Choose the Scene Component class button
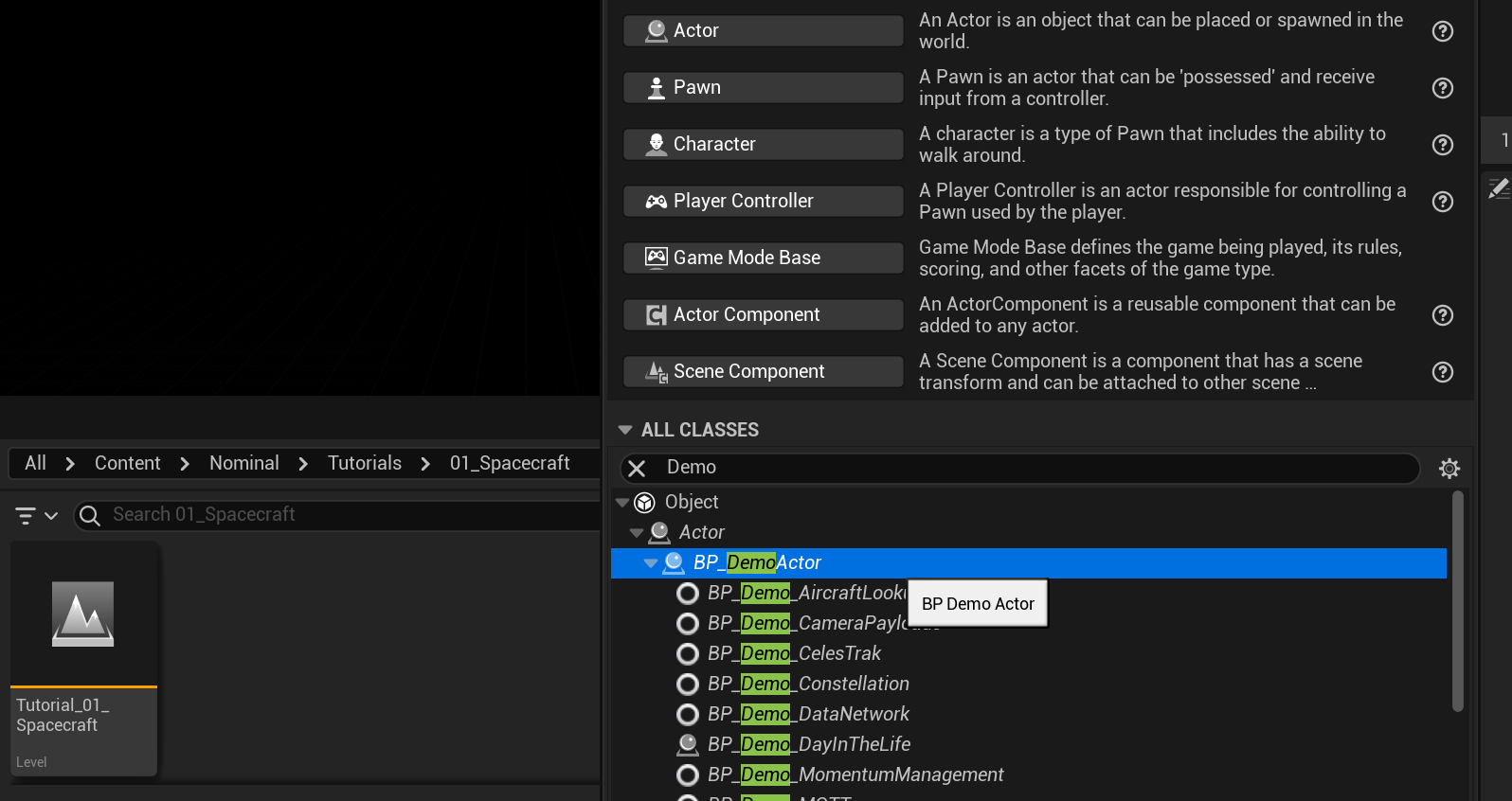The image size is (1512, 801). coord(763,371)
